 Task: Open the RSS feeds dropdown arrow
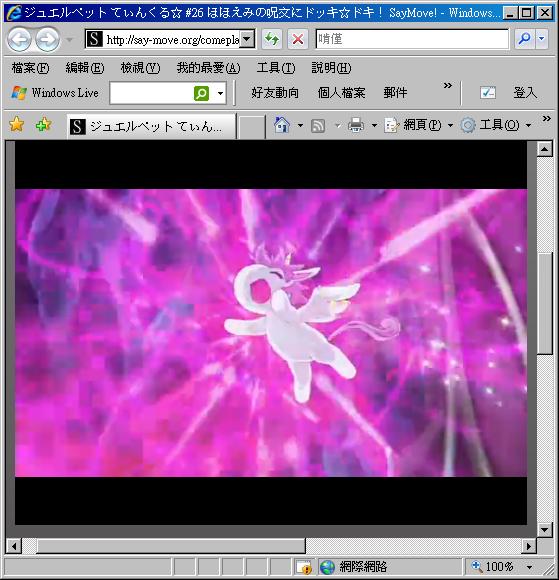coord(337,125)
